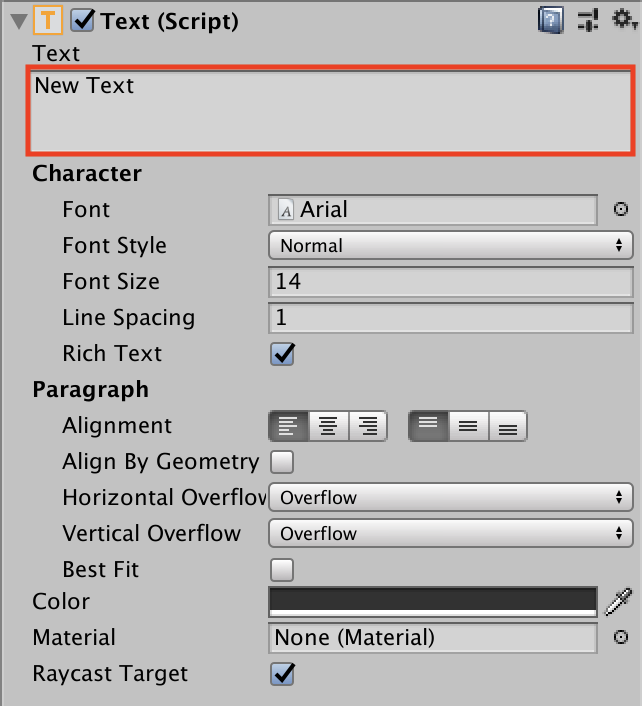Click the Material object picker circle
642x706 pixels.
pyautogui.click(x=621, y=638)
